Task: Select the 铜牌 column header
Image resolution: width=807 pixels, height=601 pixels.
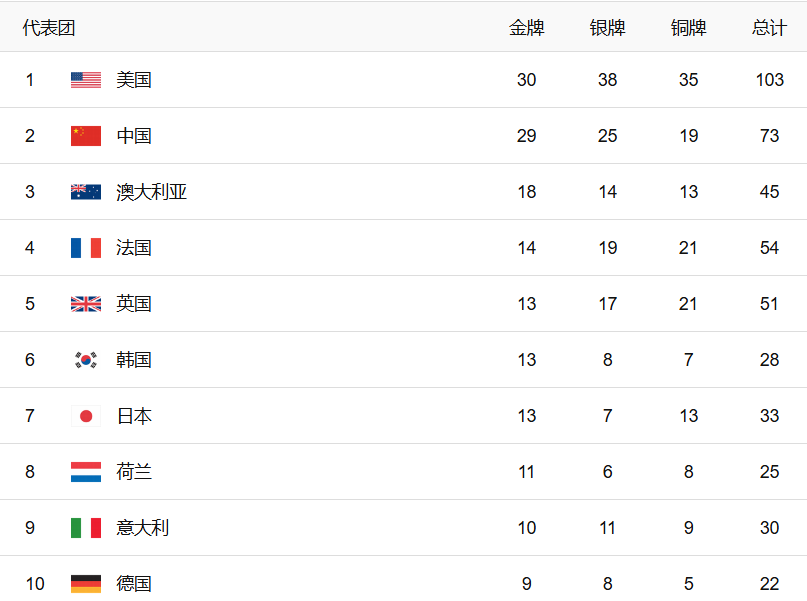Action: [x=688, y=28]
